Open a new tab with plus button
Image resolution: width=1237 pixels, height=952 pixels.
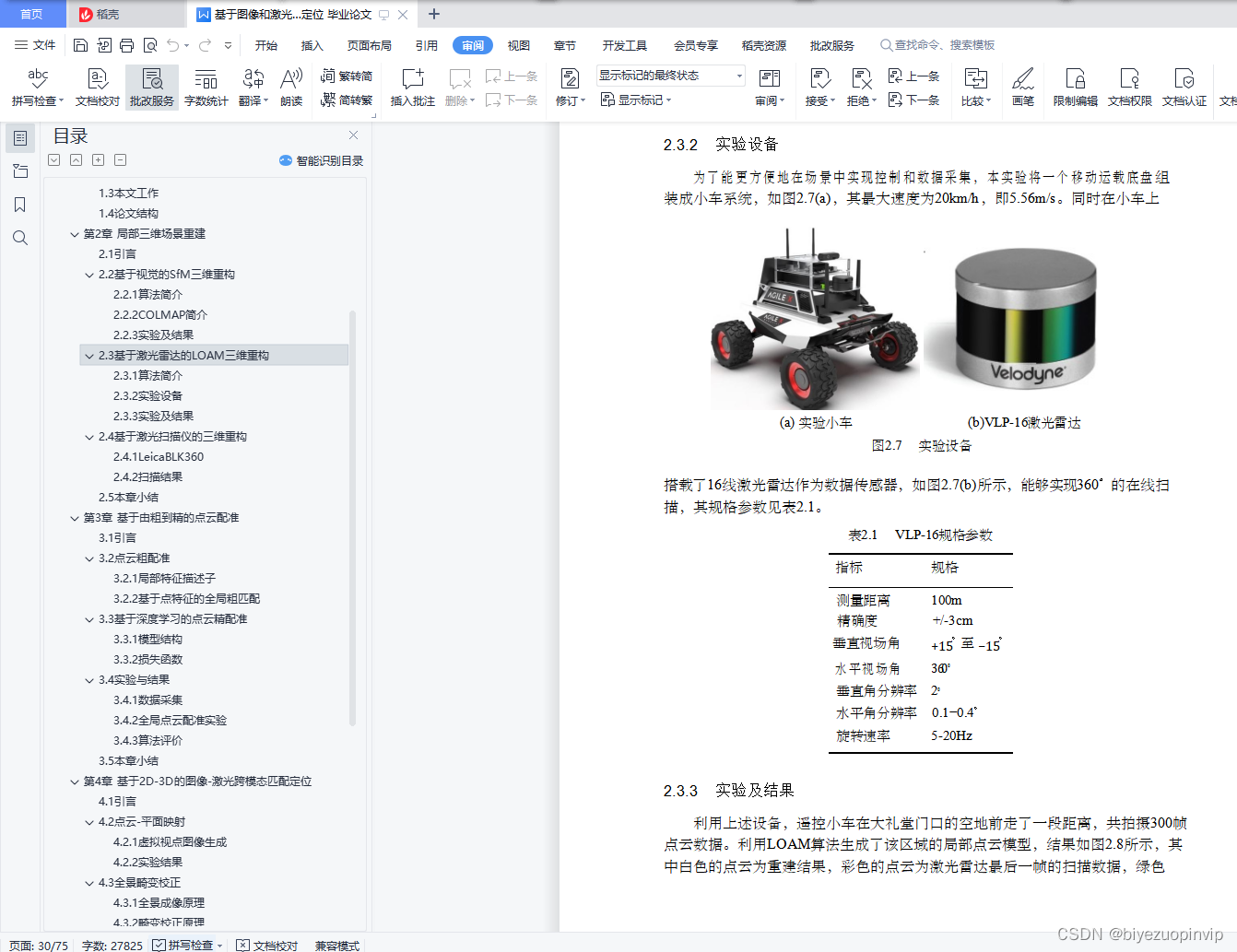point(434,14)
